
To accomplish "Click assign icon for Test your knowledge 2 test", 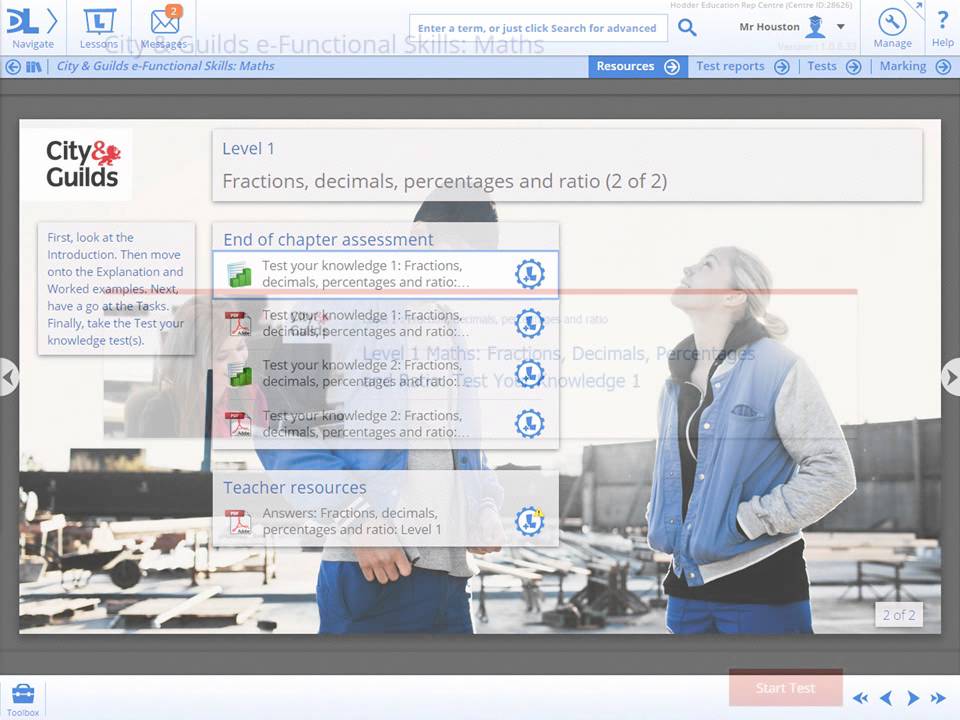I will (x=530, y=373).
